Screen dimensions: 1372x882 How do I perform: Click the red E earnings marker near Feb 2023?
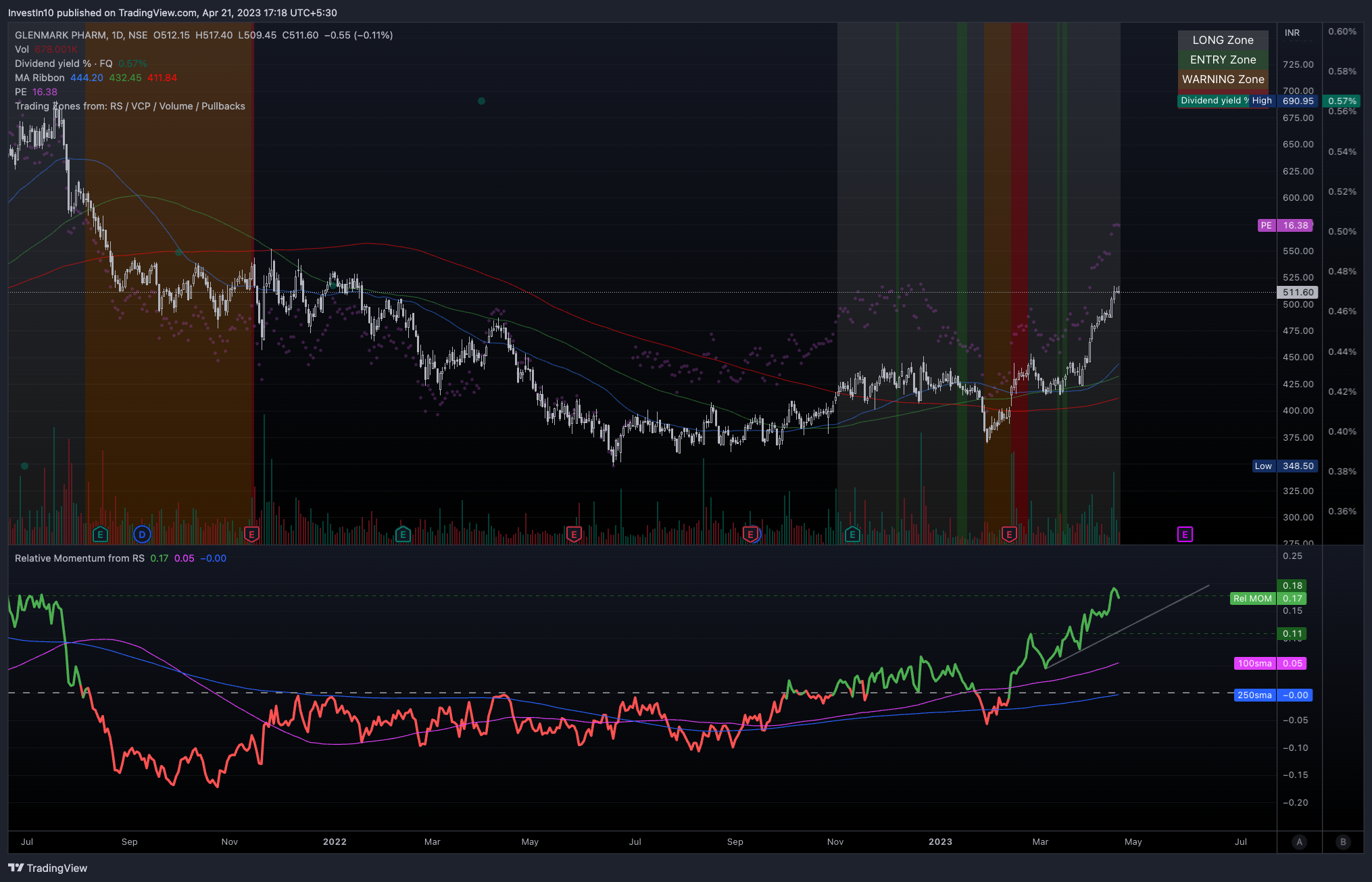click(x=1009, y=535)
